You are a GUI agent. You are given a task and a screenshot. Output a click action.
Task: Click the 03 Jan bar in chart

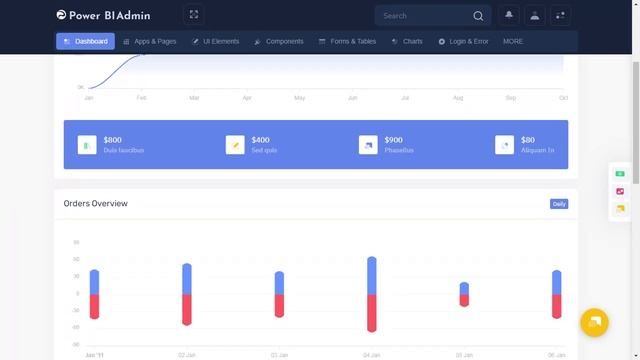point(279,294)
